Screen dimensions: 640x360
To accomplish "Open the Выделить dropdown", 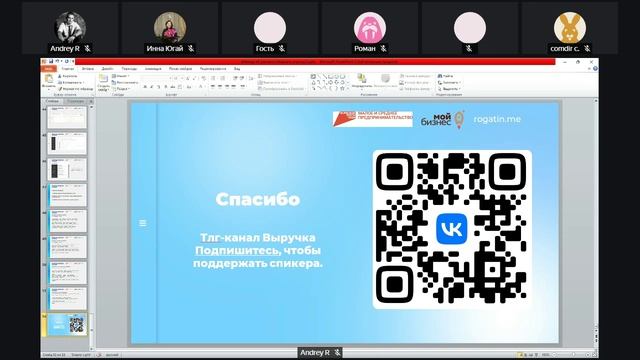I will pos(449,89).
